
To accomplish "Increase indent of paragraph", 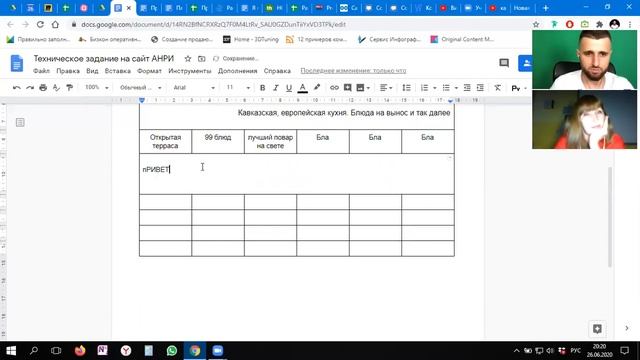I will (x=480, y=88).
